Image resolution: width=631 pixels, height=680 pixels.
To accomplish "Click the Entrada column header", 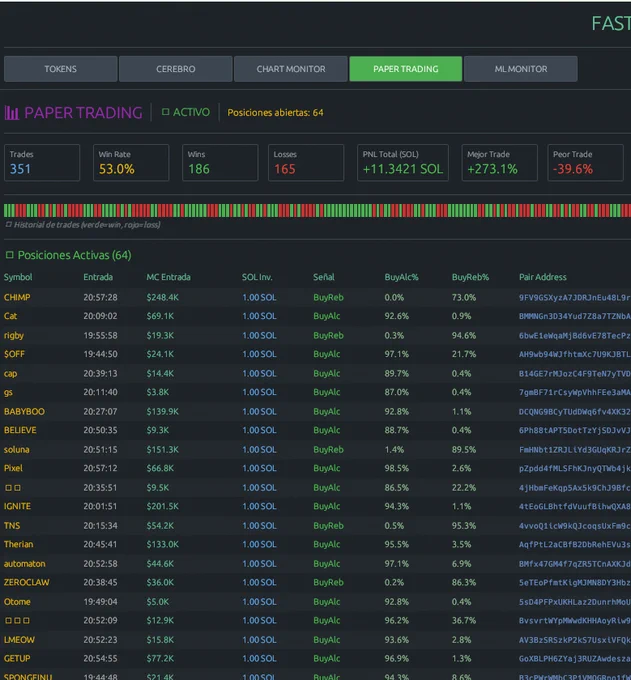I will point(98,277).
